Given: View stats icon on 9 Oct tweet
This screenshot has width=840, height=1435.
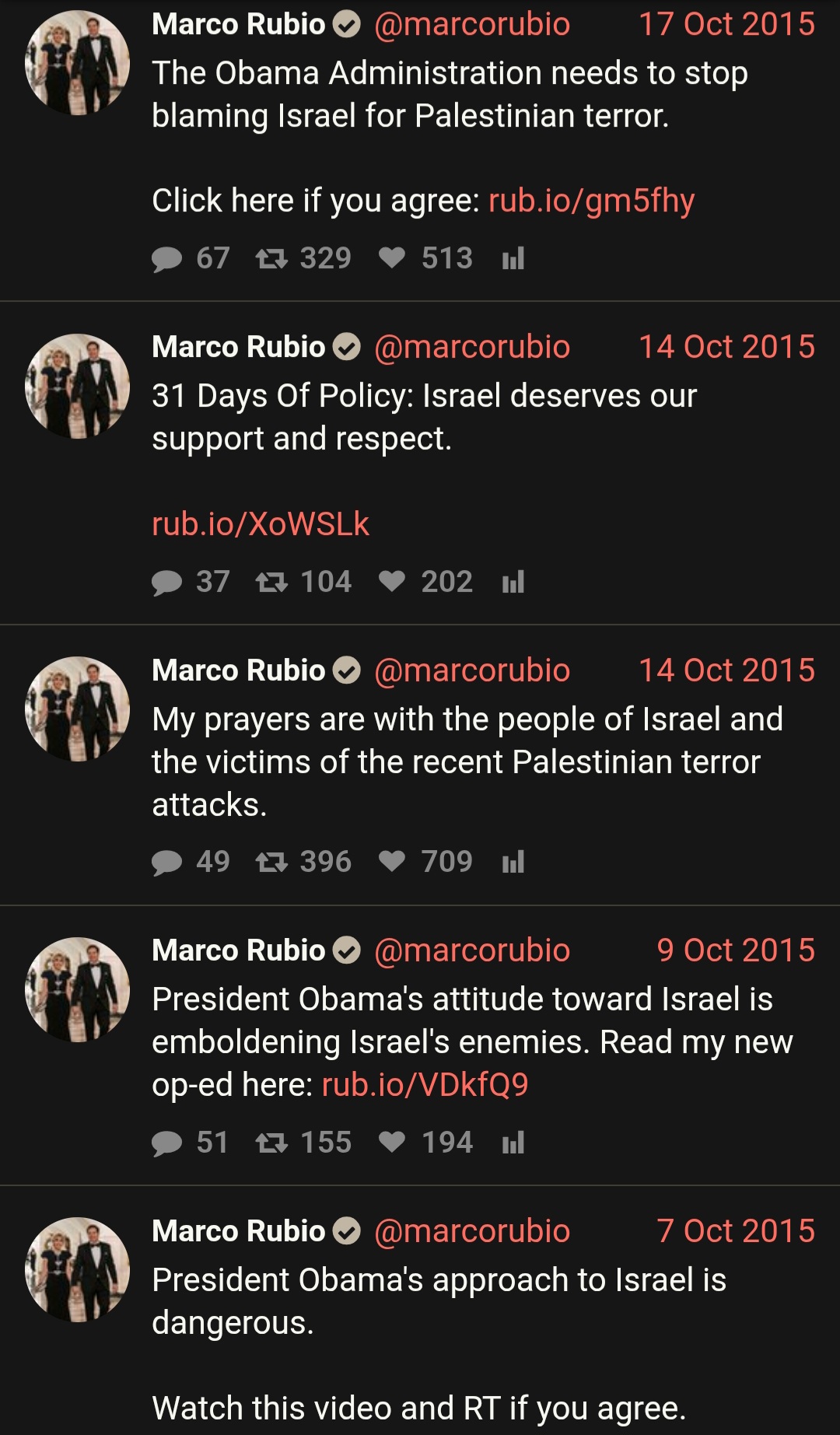Looking at the screenshot, I should click(513, 1143).
